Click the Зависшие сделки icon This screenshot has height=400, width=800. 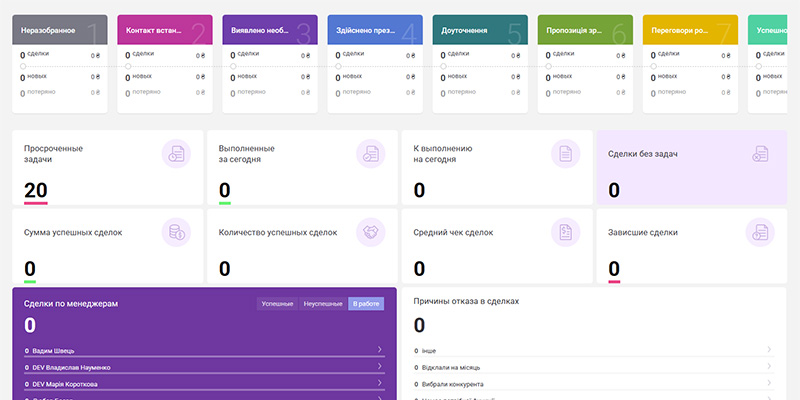[x=760, y=232]
